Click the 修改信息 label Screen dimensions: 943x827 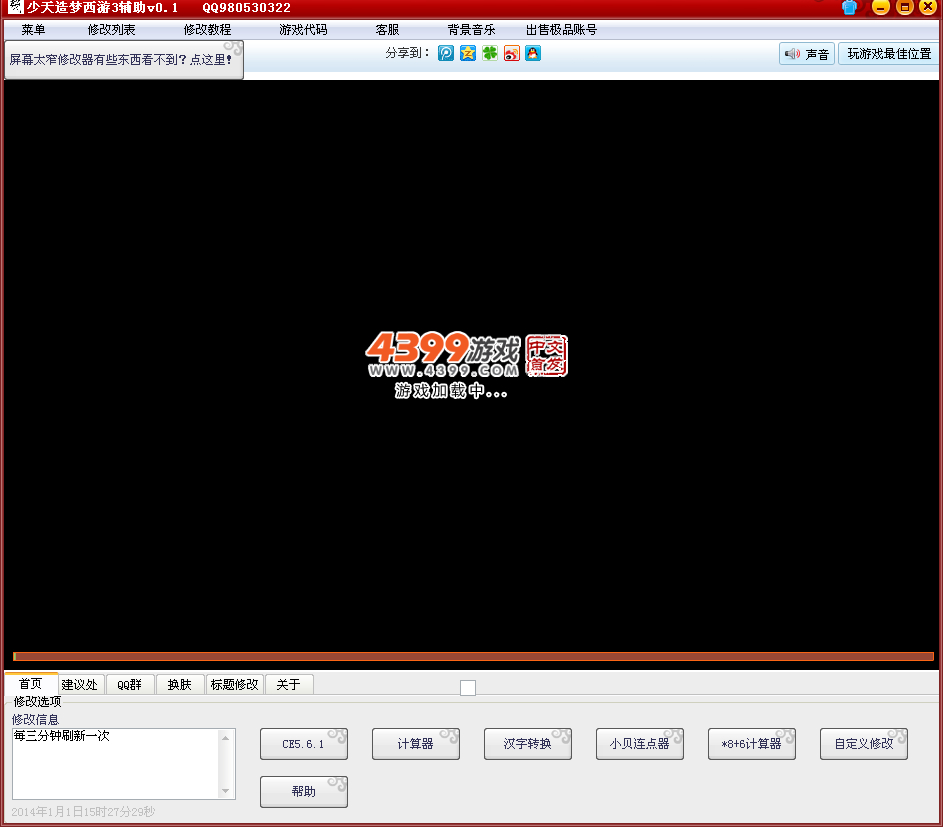point(35,719)
